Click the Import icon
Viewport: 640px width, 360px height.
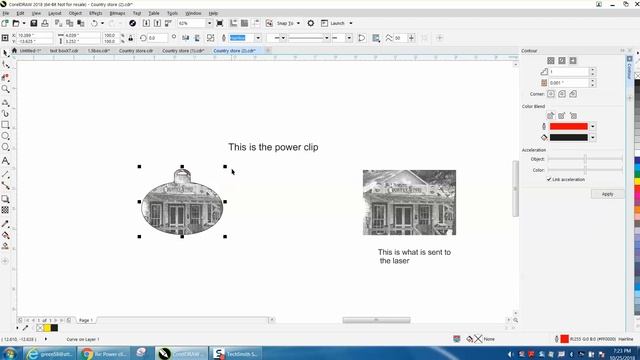tap(146, 23)
